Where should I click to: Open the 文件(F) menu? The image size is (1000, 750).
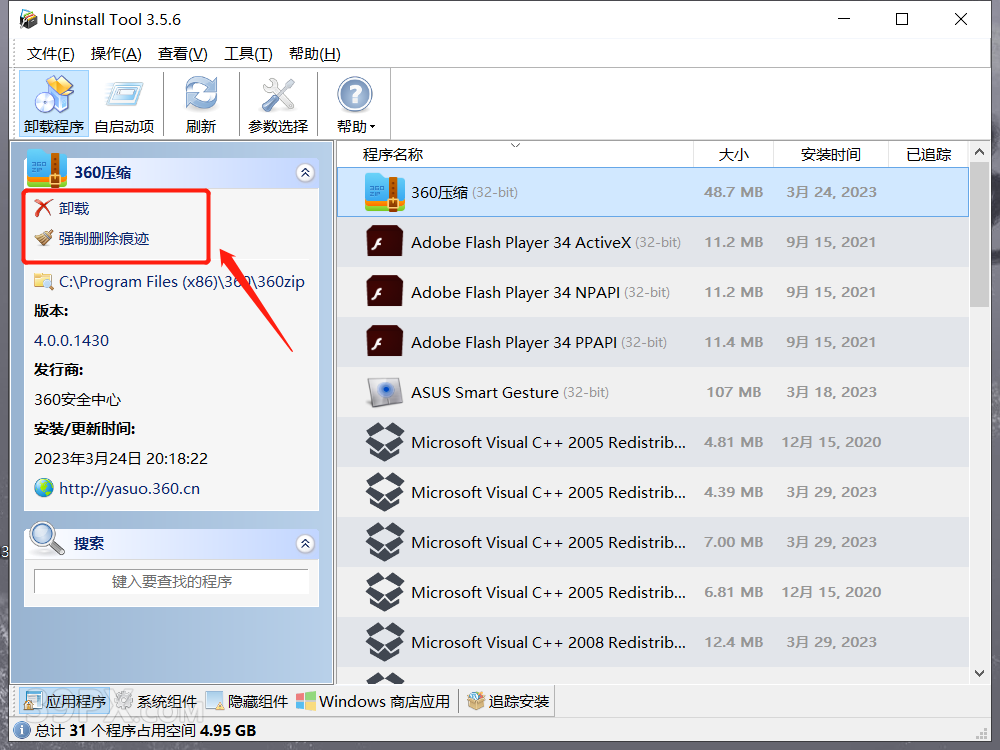(50, 54)
